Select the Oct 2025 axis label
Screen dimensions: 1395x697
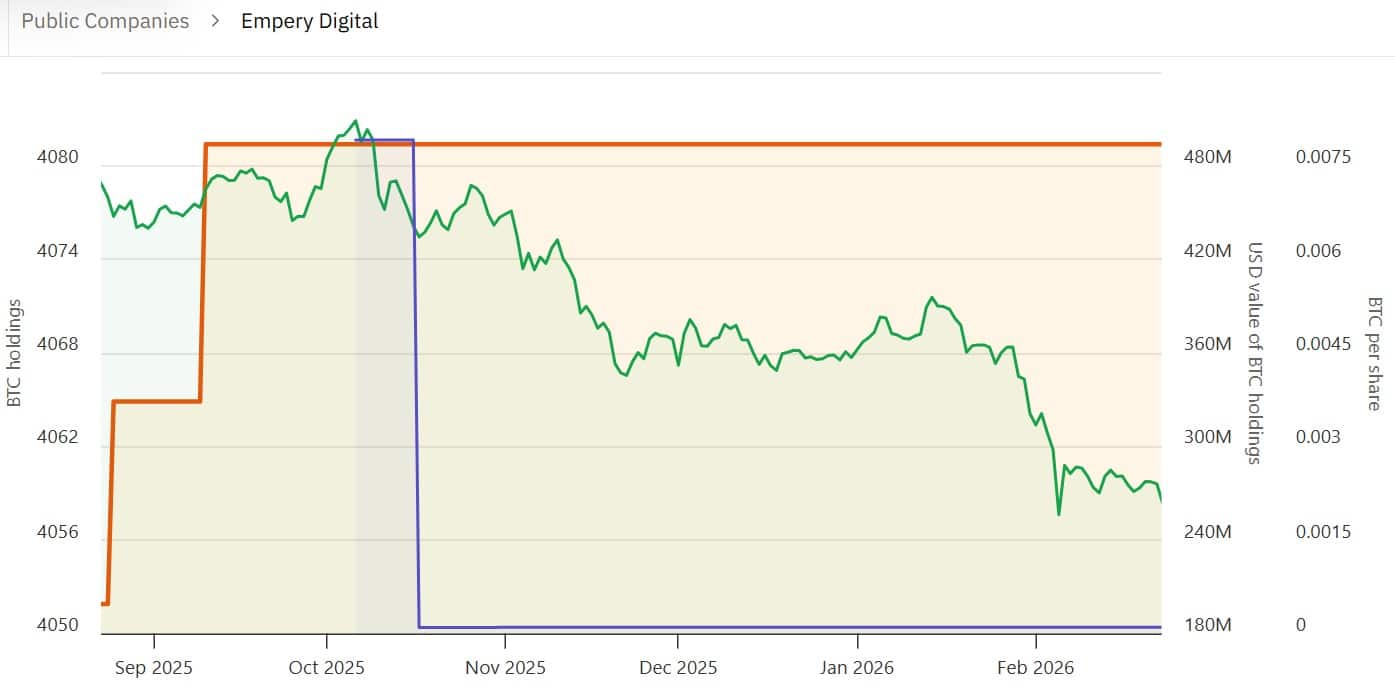(x=327, y=667)
